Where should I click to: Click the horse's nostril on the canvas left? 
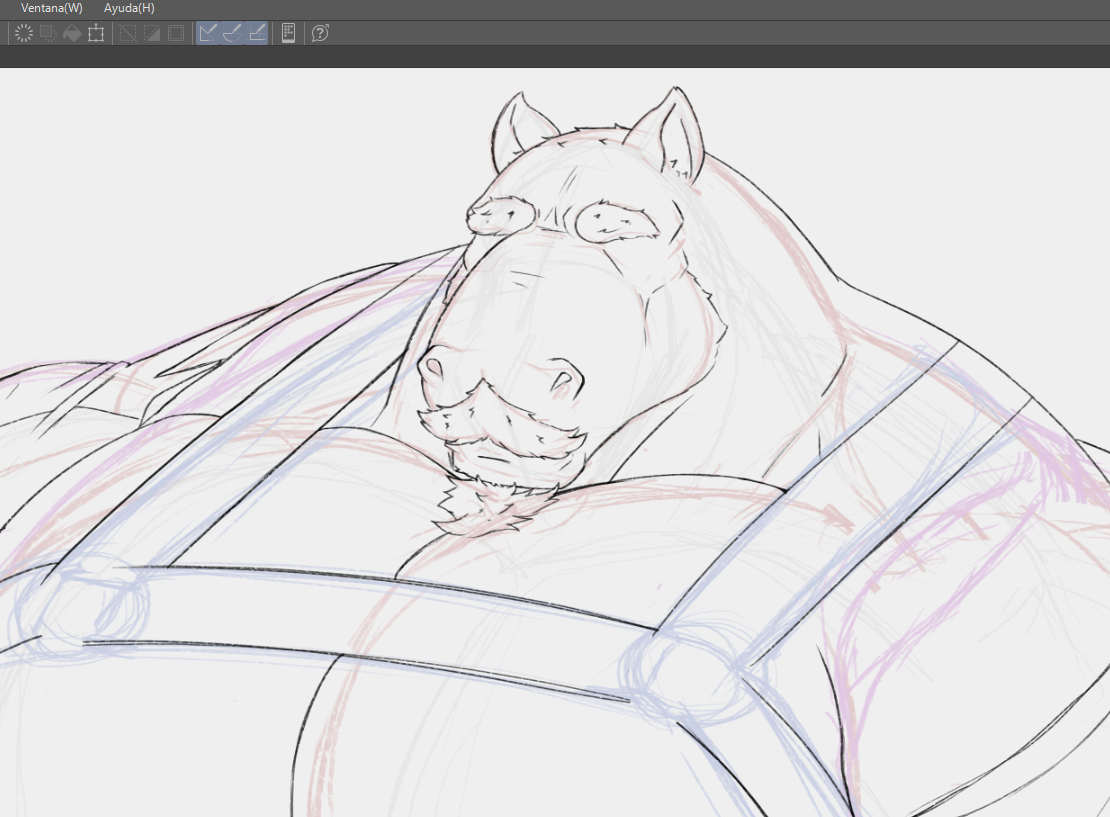click(434, 369)
